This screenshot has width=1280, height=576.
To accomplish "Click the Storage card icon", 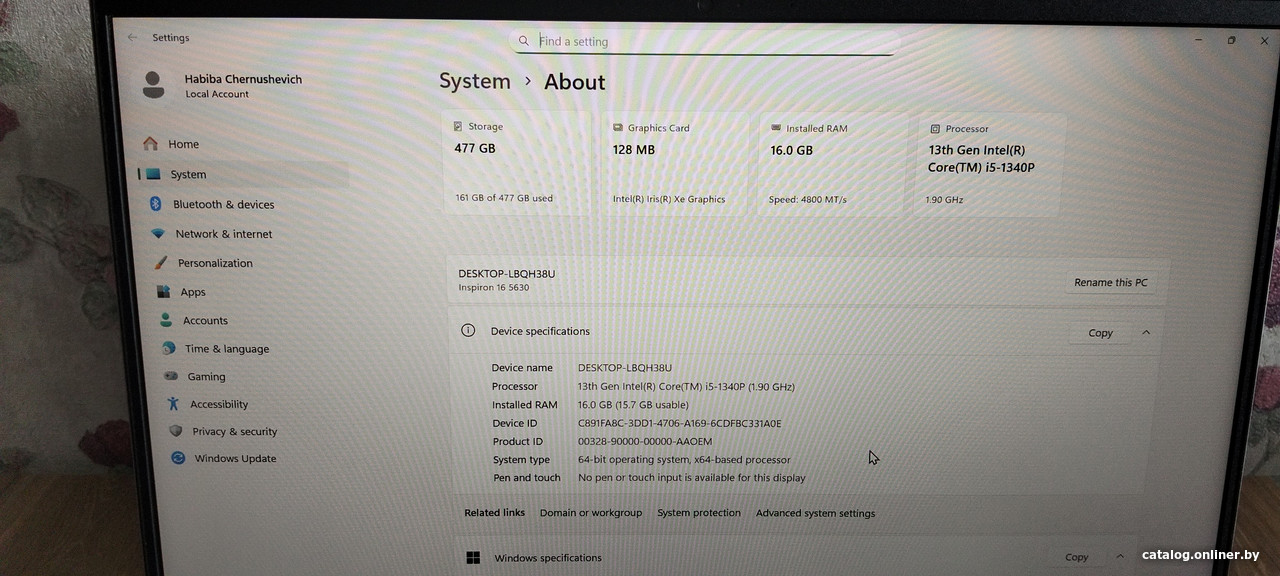I will click(458, 127).
